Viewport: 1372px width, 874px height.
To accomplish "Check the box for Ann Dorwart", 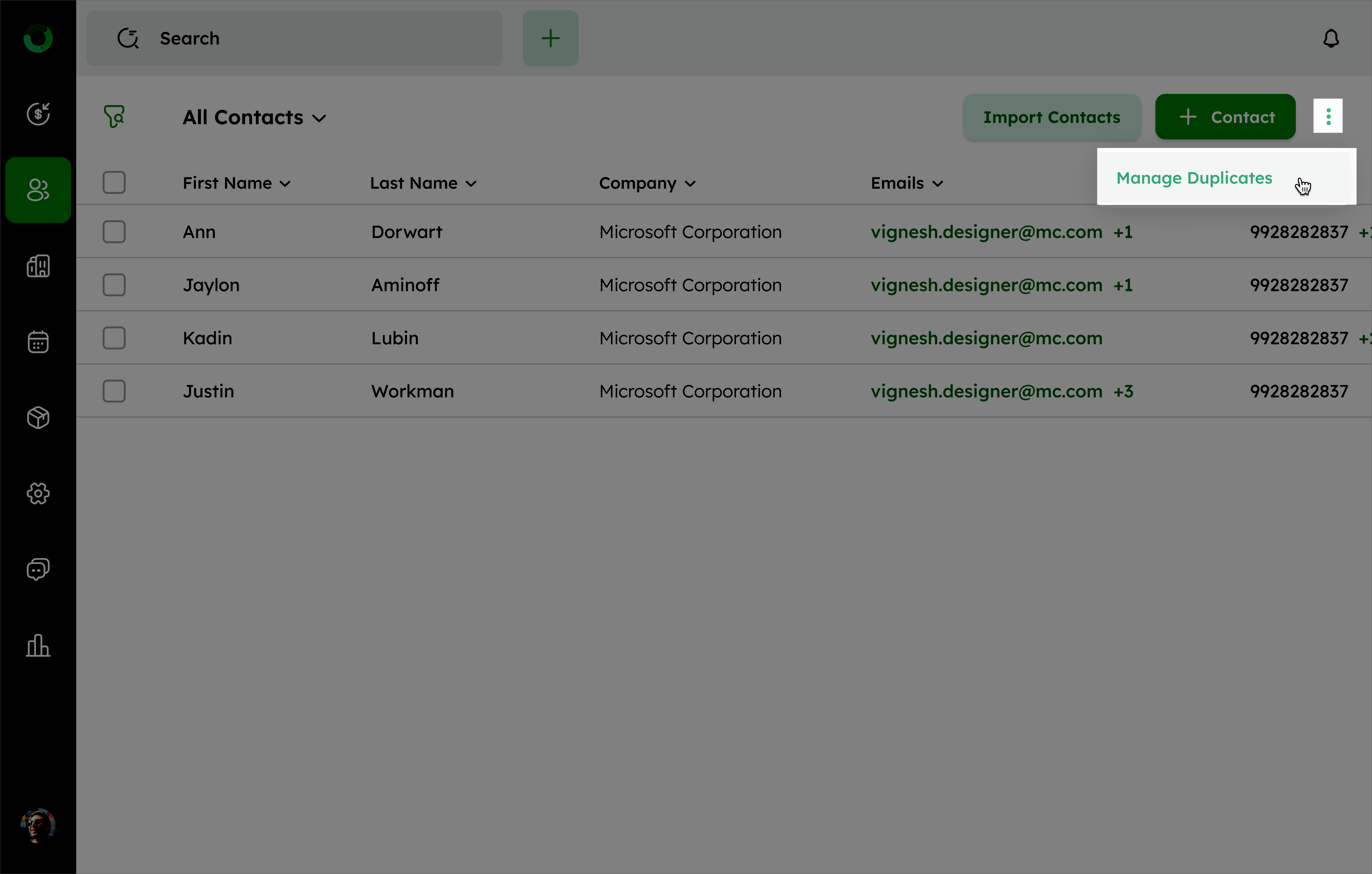I will coord(114,232).
